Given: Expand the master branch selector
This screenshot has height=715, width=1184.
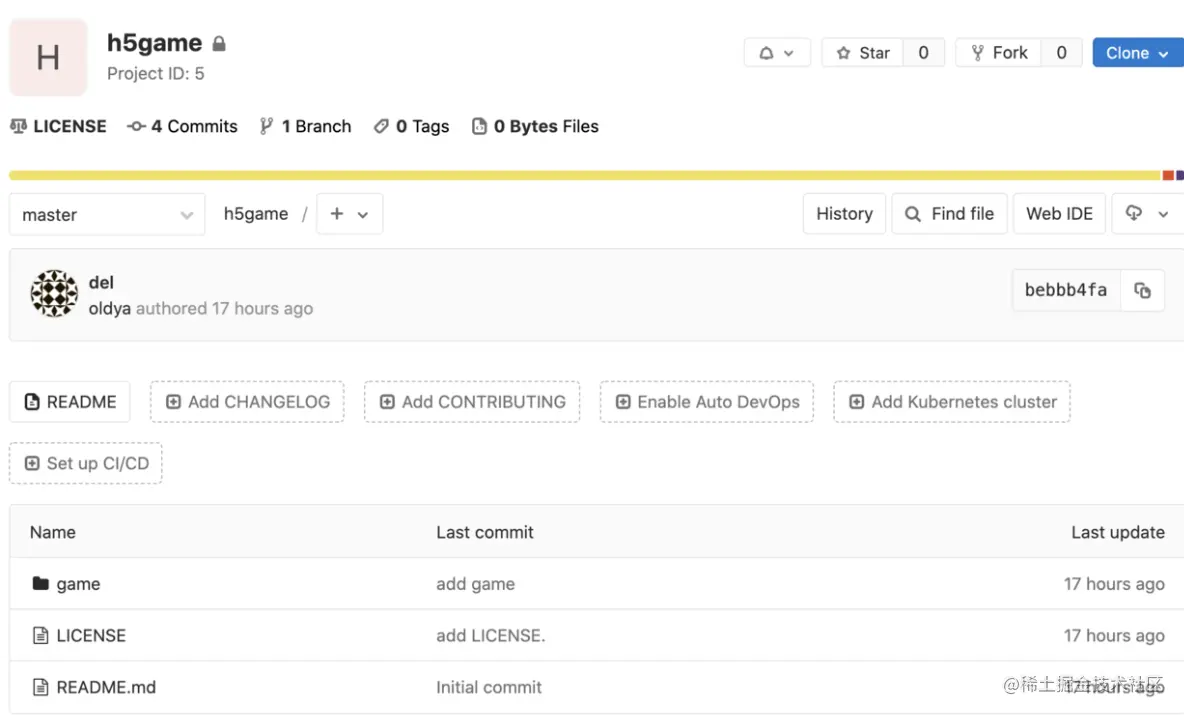Looking at the screenshot, I should point(107,215).
